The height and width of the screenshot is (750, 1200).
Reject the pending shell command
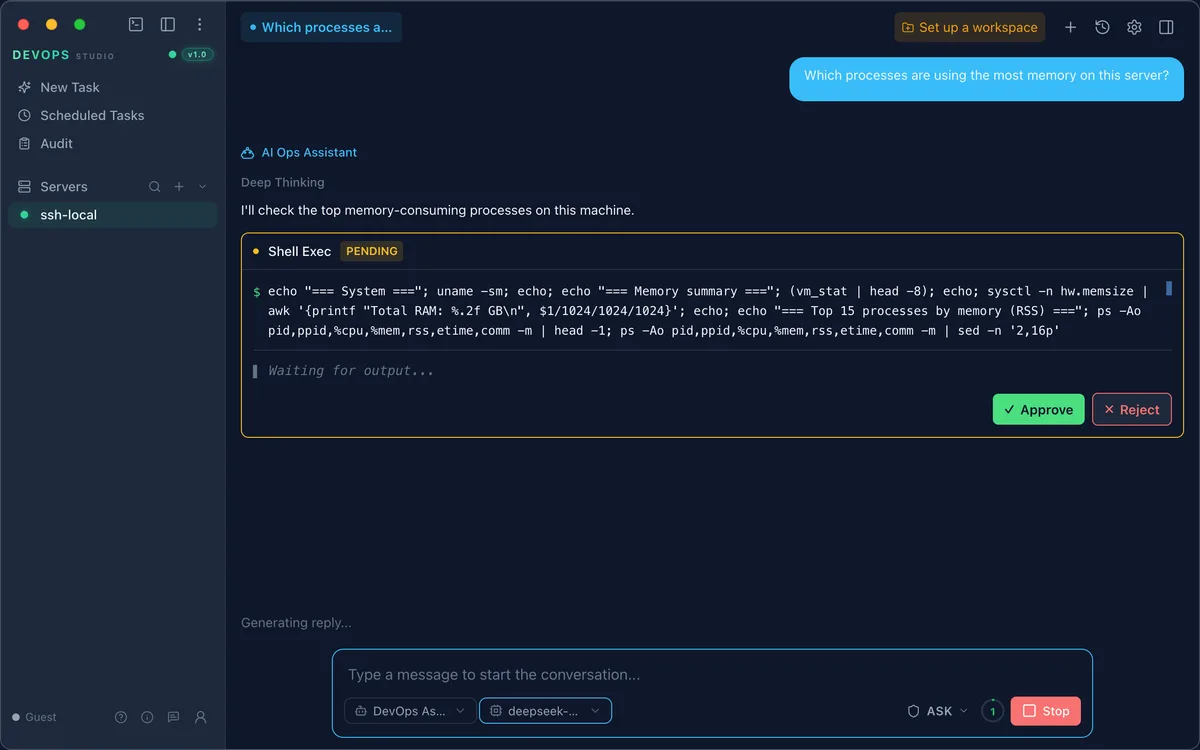click(1131, 410)
